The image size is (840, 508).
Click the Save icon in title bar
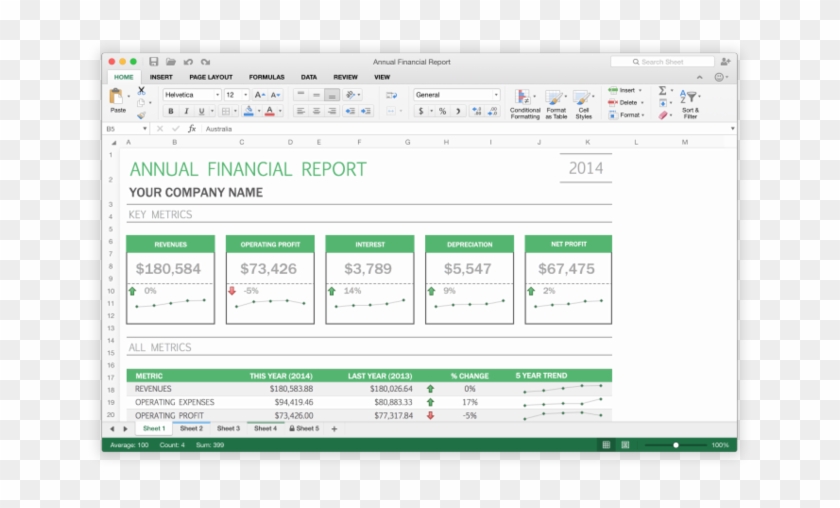click(154, 62)
